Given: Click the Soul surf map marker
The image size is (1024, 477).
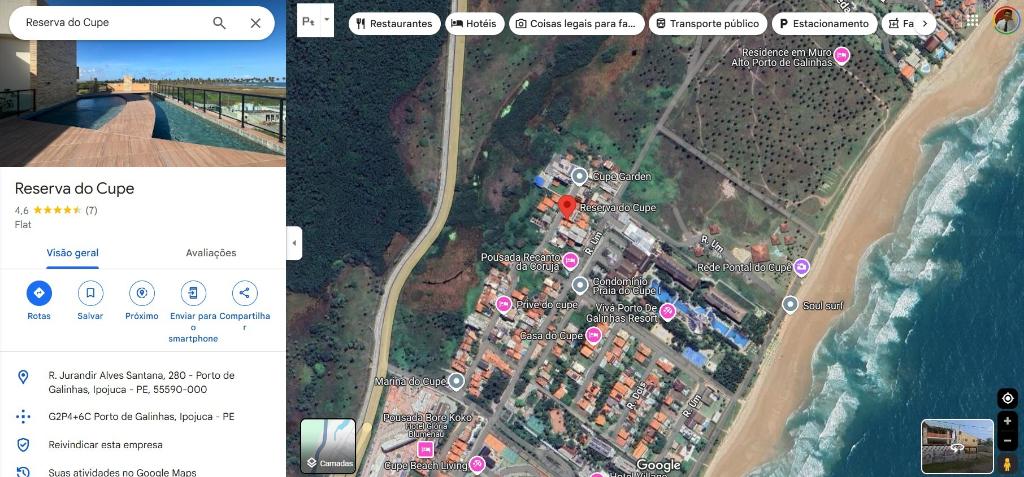Looking at the screenshot, I should [790, 304].
